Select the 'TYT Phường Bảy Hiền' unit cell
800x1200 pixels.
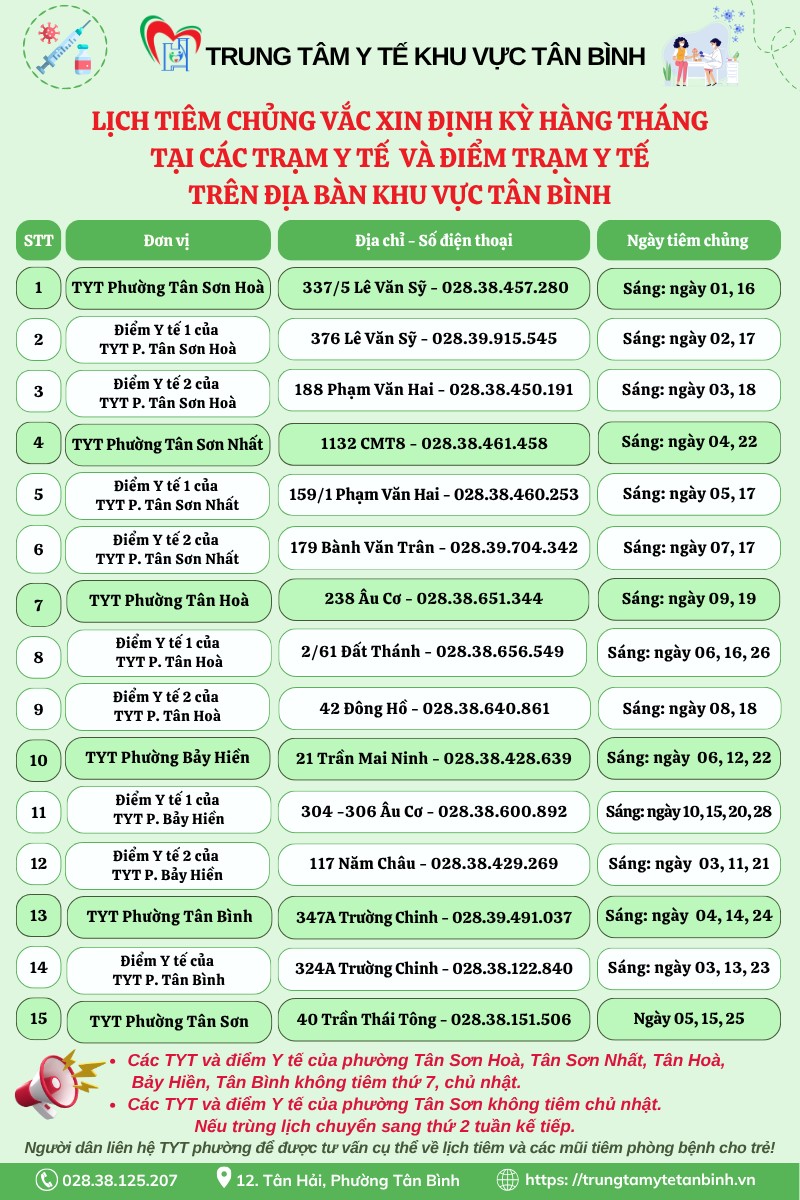167,758
